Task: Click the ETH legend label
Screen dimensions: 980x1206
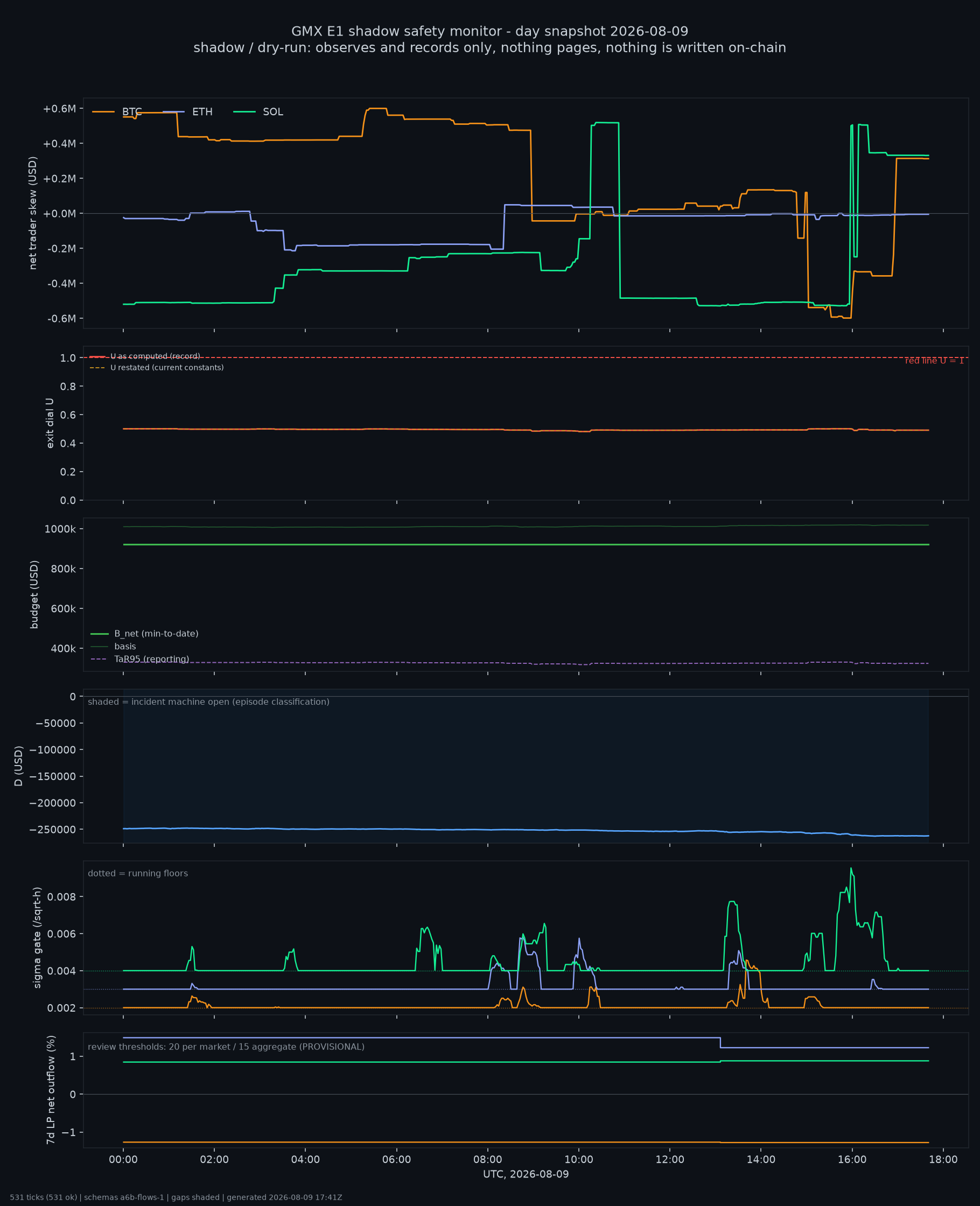Action: [202, 112]
